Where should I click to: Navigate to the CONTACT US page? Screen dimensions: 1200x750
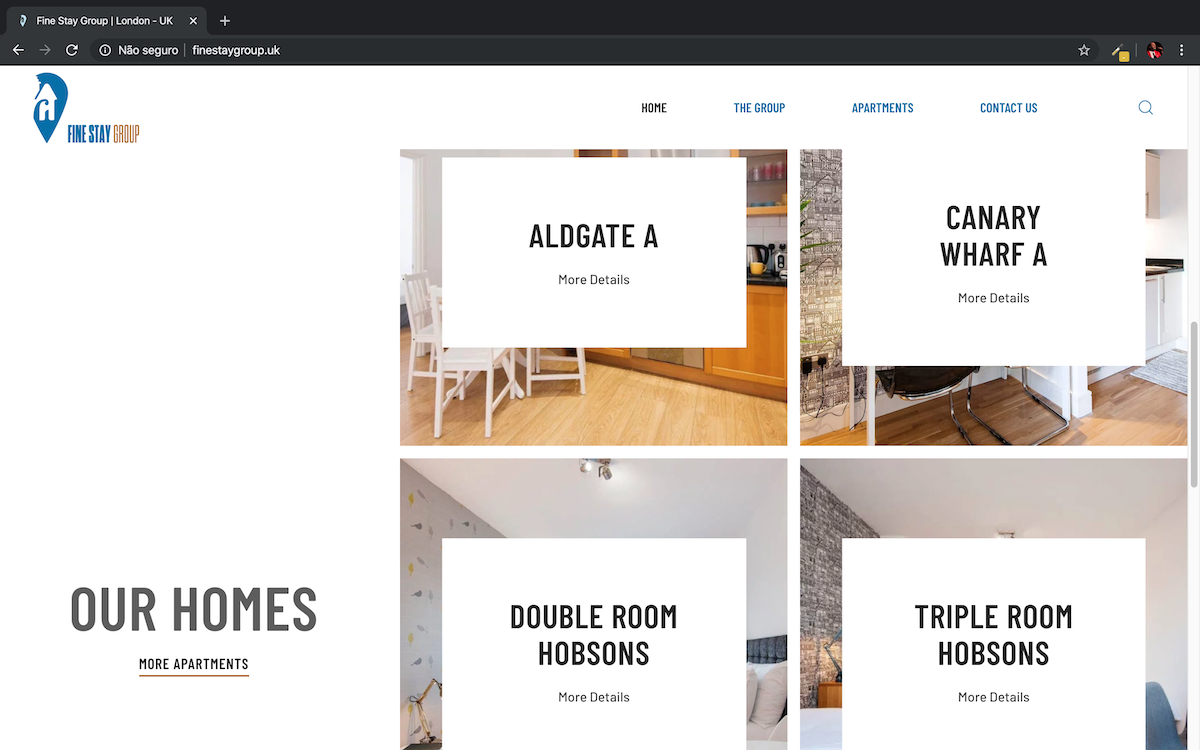[1008, 108]
